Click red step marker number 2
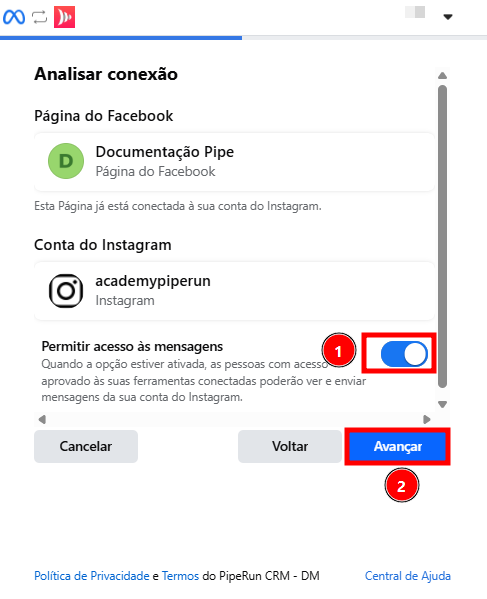The height and width of the screenshot is (599, 487). [401, 485]
